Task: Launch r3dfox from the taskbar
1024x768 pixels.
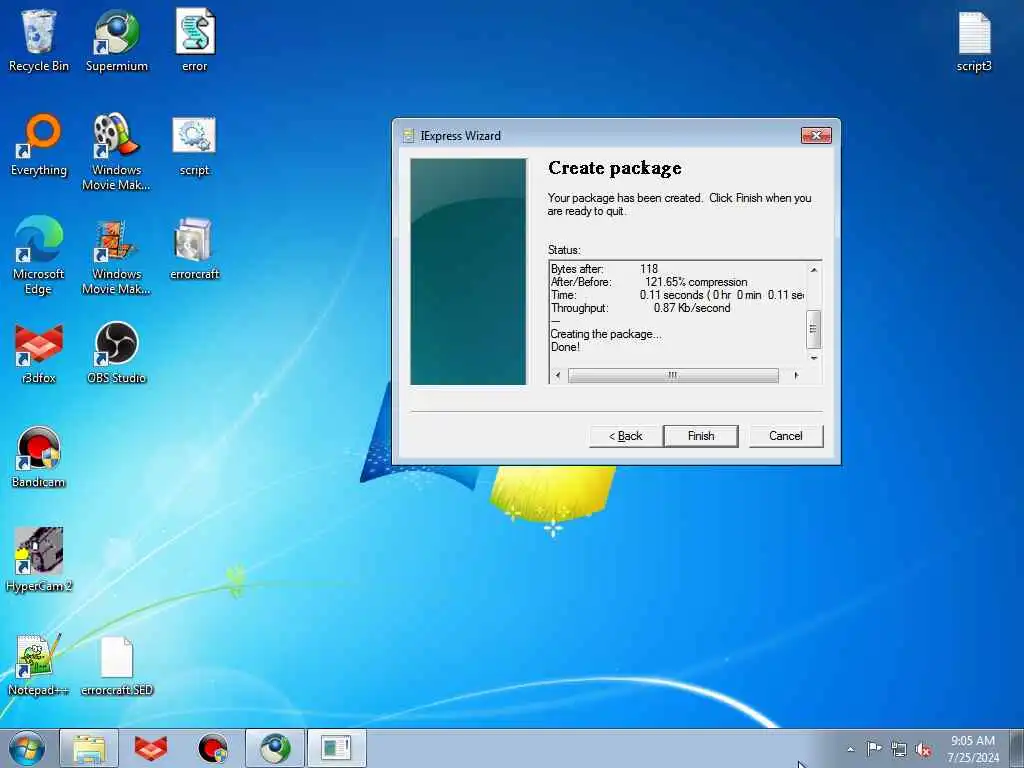Action: pyautogui.click(x=151, y=748)
